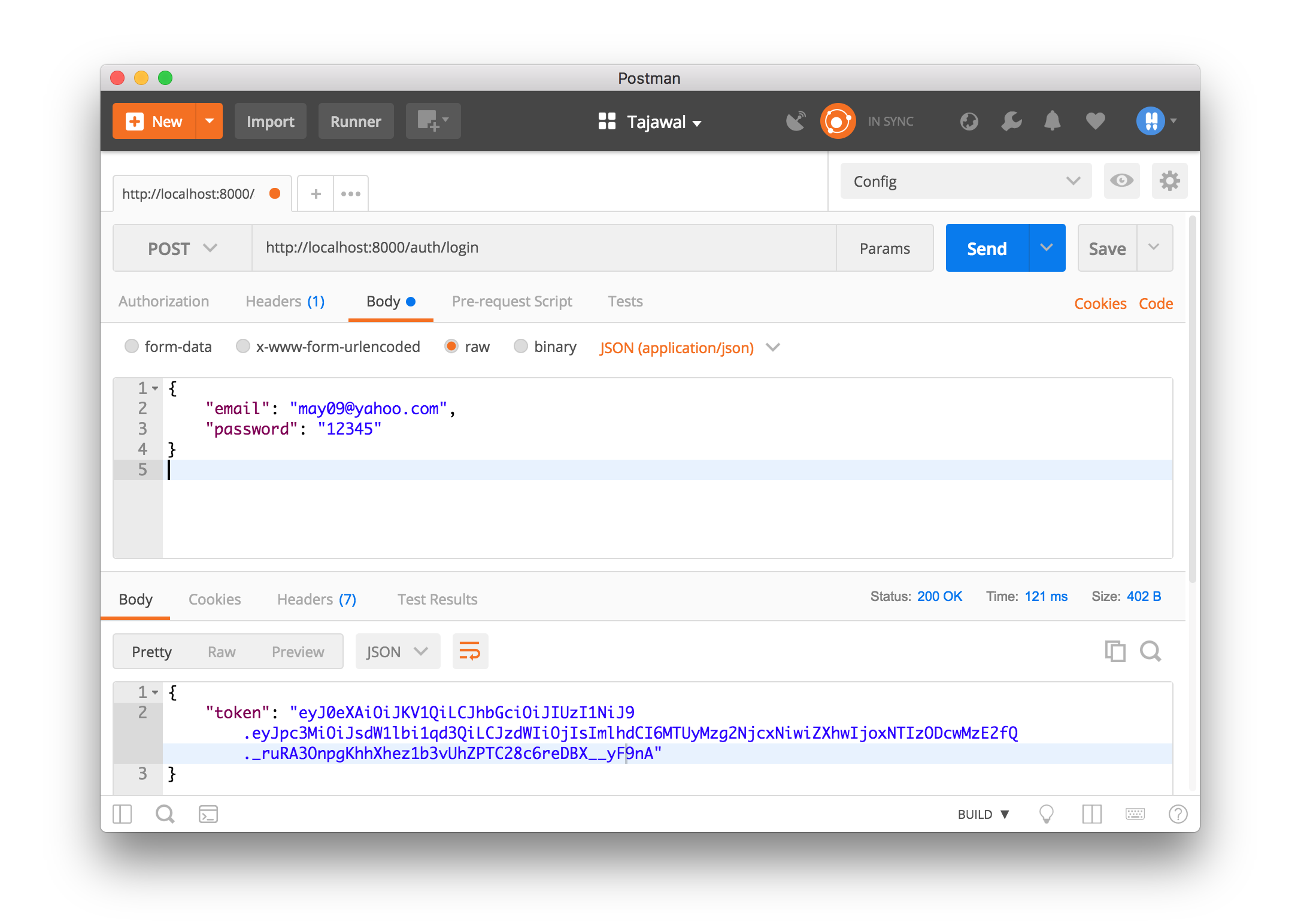The height and width of the screenshot is (923, 1316).
Task: Open the Tests tab
Action: click(625, 302)
